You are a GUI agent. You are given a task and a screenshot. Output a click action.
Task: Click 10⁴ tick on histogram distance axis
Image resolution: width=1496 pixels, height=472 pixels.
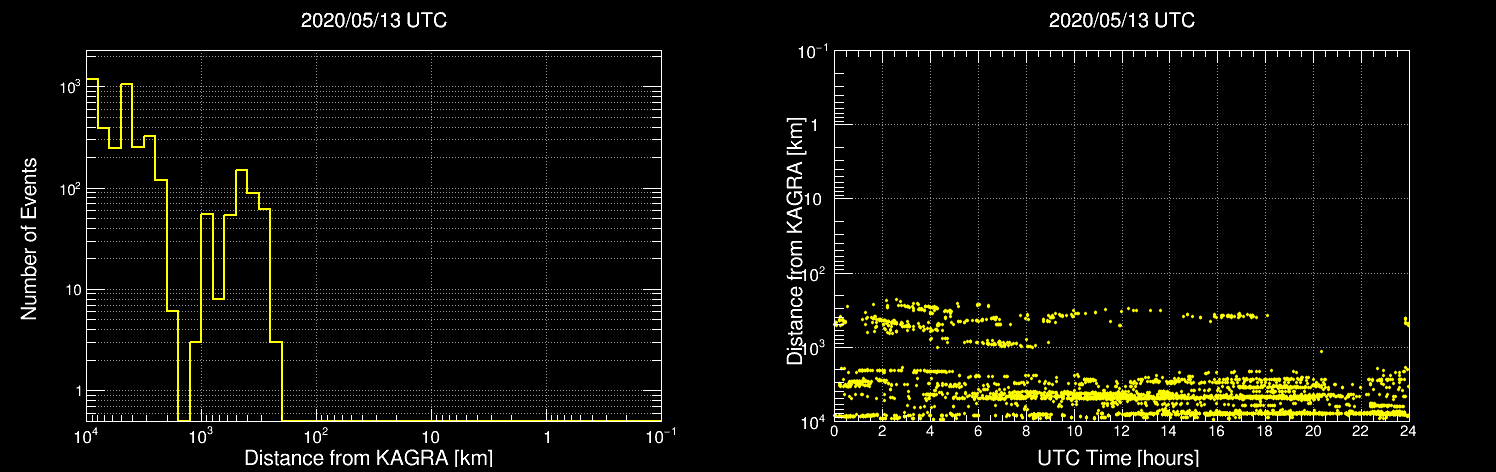pyautogui.click(x=86, y=436)
